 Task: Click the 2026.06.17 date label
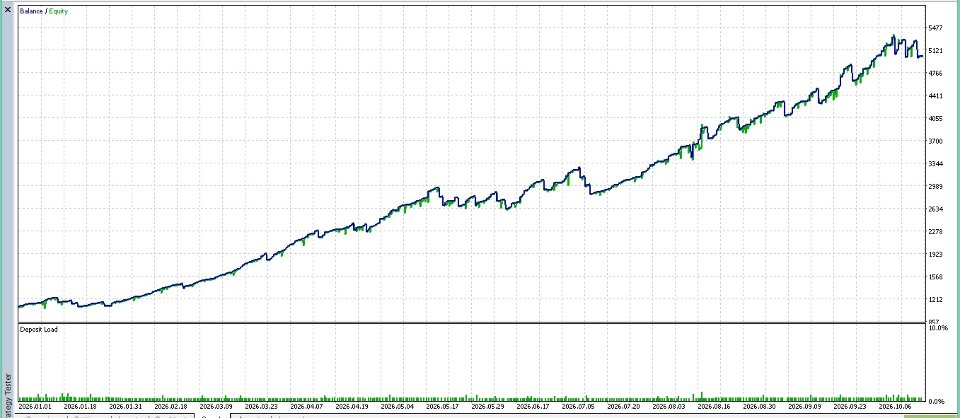[x=532, y=406]
